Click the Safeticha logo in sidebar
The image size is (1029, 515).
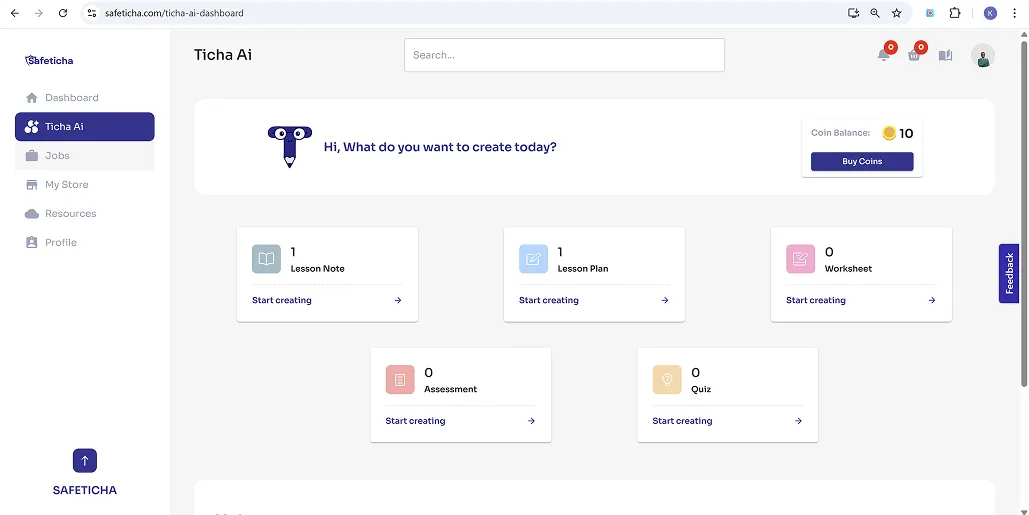point(49,60)
